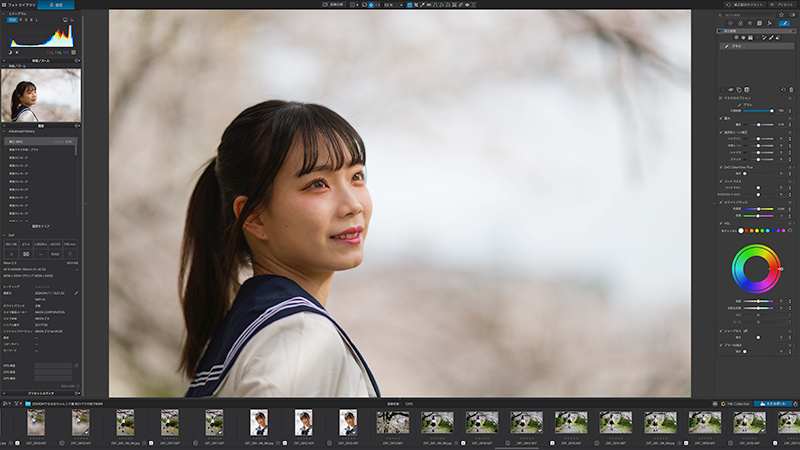Open the プリセットエディタ palette menu icon
800x450 pixels.
point(78,393)
